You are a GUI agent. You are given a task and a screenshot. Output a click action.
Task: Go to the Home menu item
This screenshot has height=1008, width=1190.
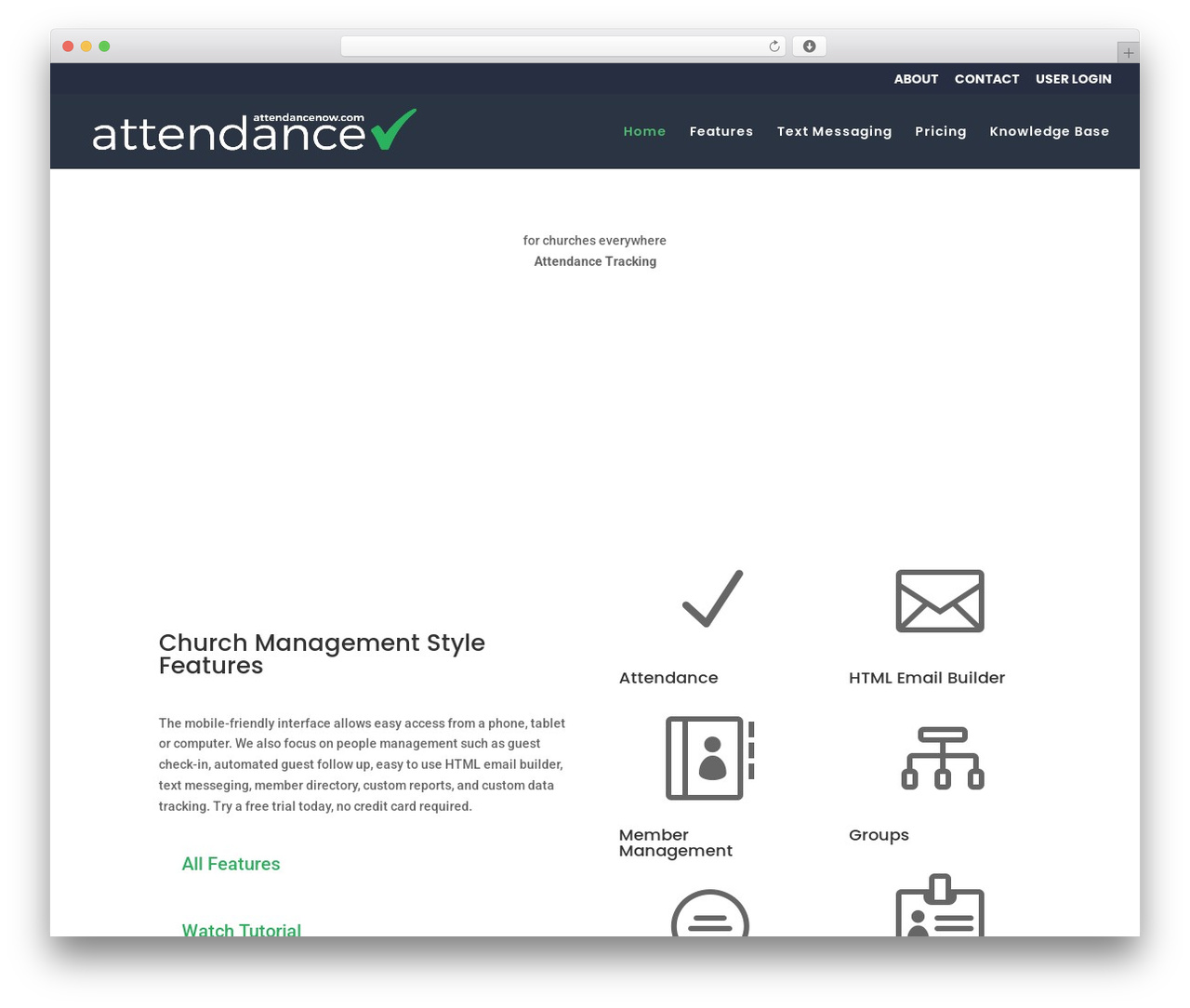click(644, 131)
